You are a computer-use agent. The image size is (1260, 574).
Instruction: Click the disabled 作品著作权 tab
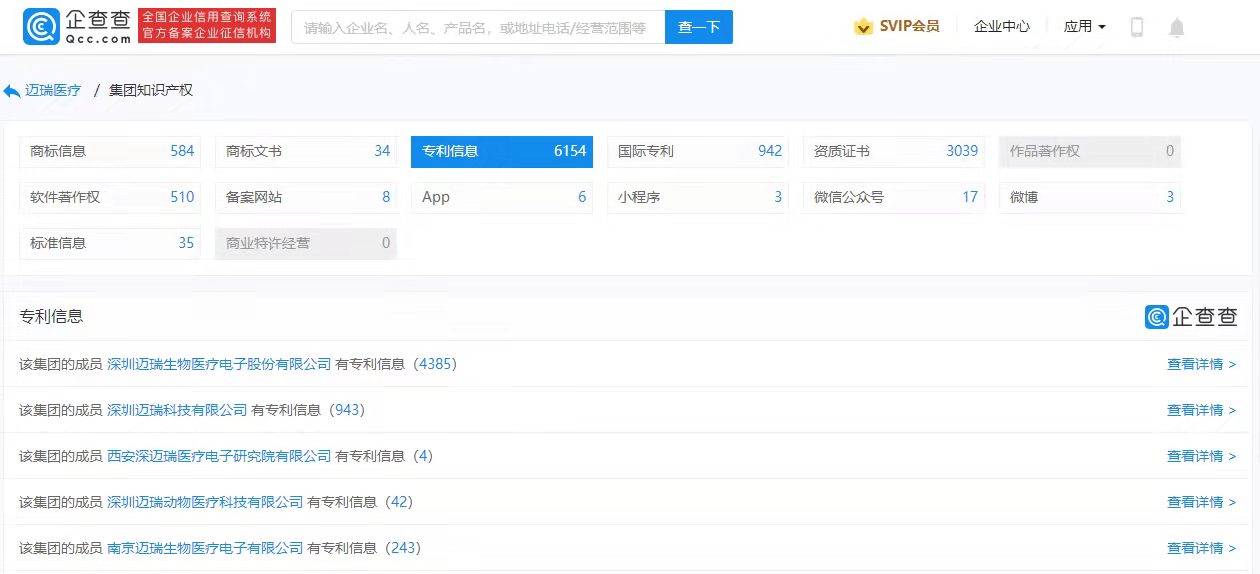(x=1090, y=151)
